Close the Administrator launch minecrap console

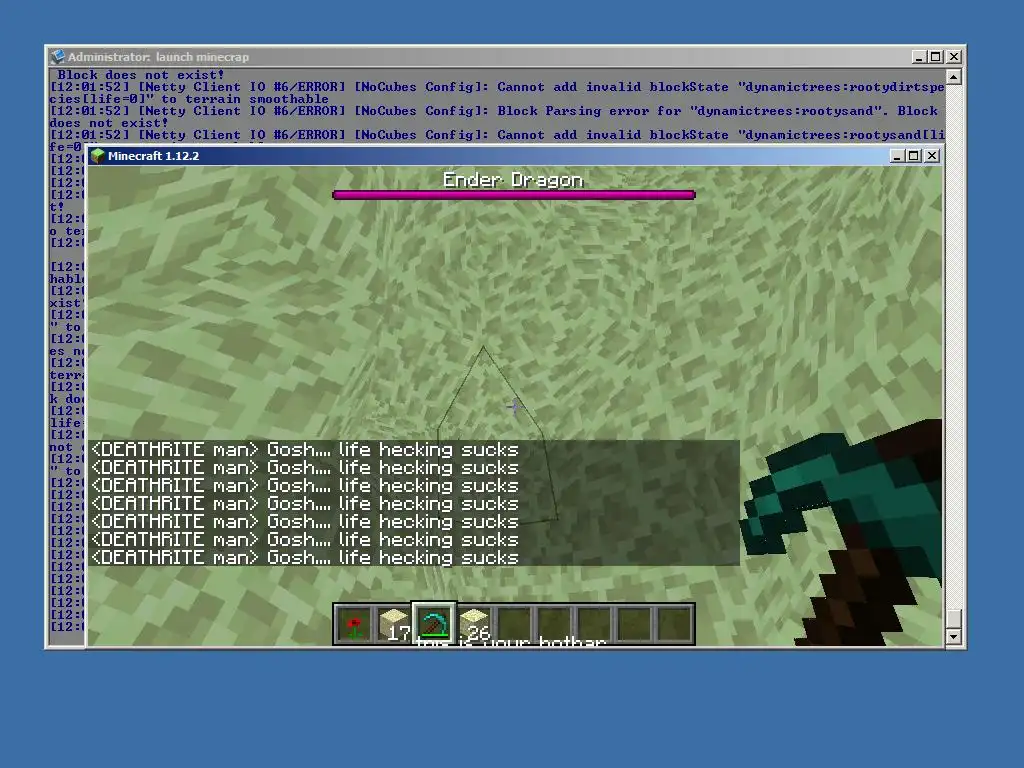coord(954,57)
